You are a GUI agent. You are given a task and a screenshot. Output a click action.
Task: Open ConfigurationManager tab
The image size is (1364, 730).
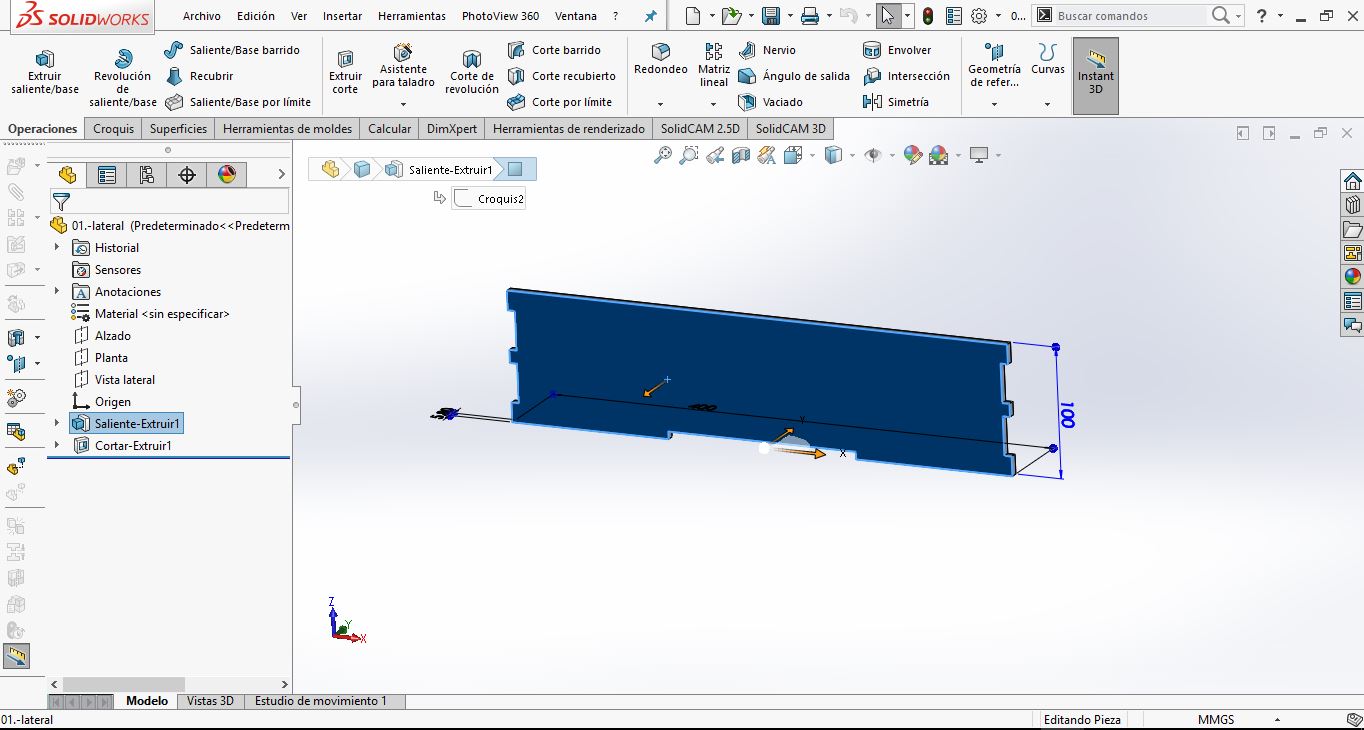pyautogui.click(x=147, y=175)
